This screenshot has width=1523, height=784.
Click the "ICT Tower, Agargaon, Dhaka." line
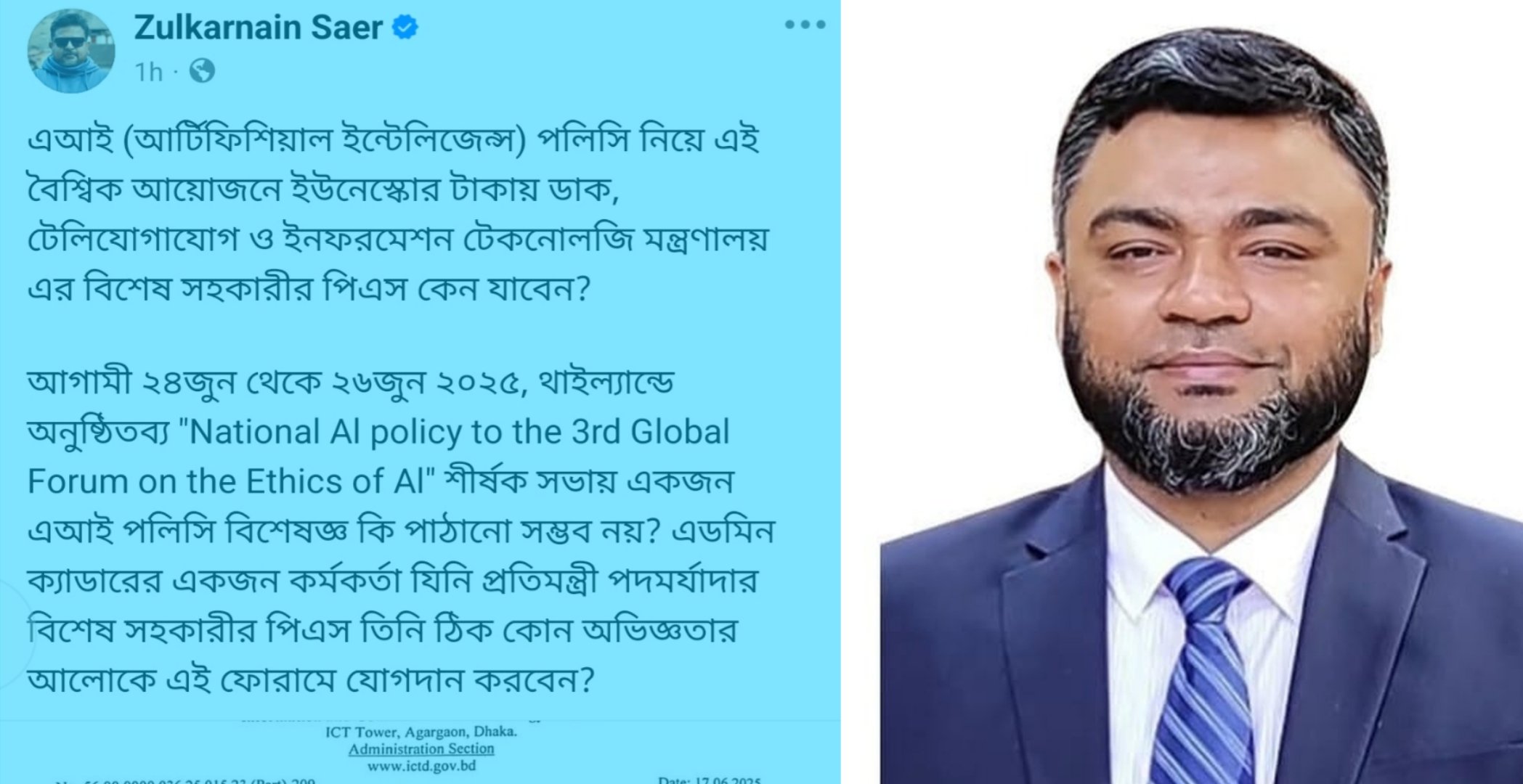[x=421, y=732]
